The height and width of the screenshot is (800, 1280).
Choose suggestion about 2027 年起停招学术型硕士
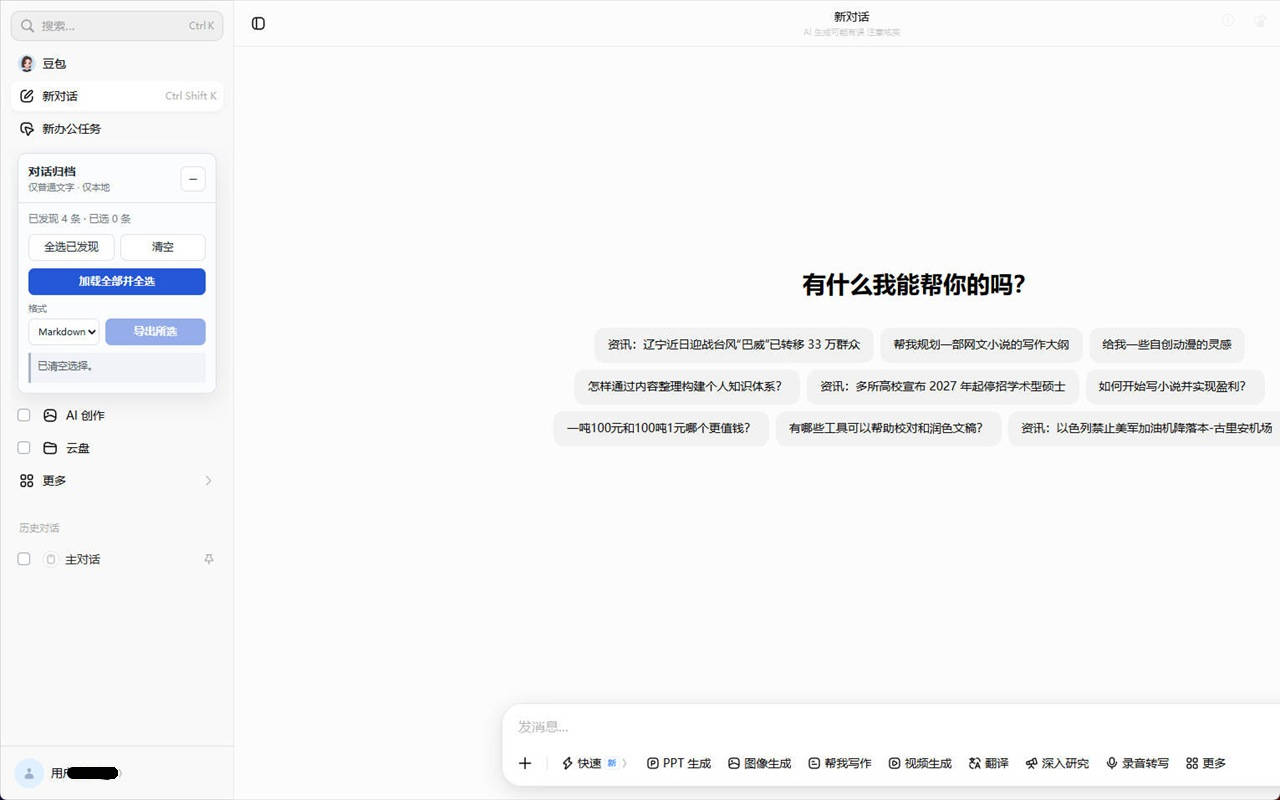click(x=943, y=387)
